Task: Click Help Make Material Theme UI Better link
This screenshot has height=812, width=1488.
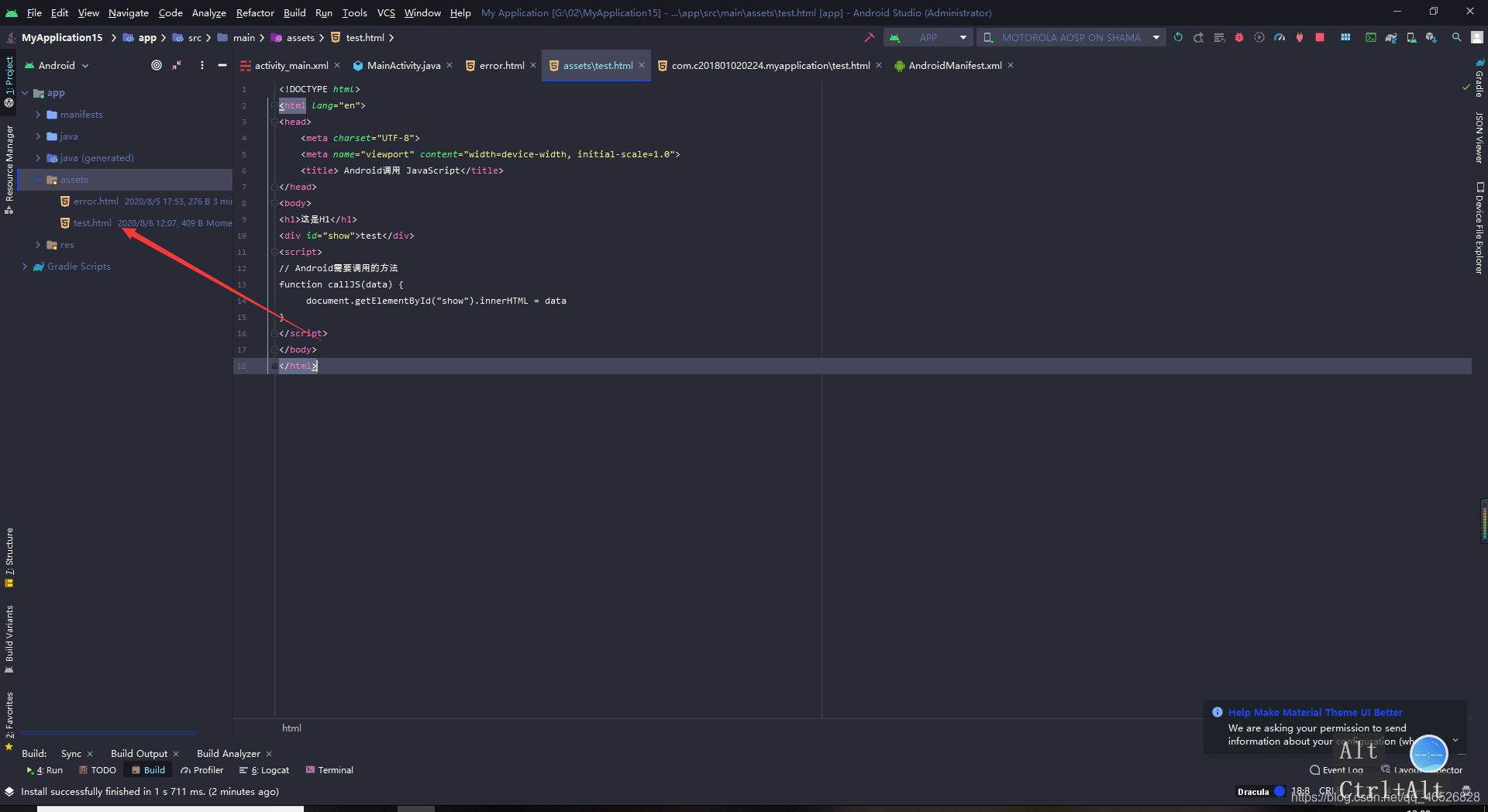Action: pyautogui.click(x=1315, y=712)
